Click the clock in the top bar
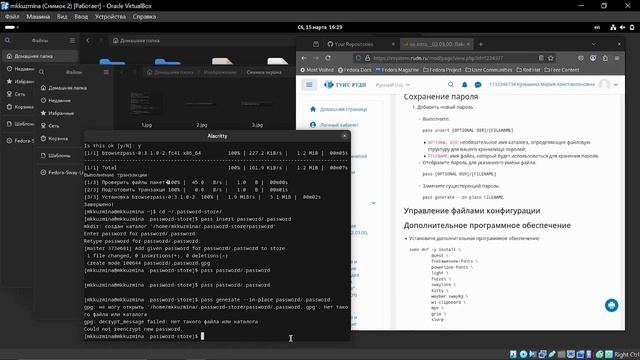The width and height of the screenshot is (640, 360). coord(320,27)
